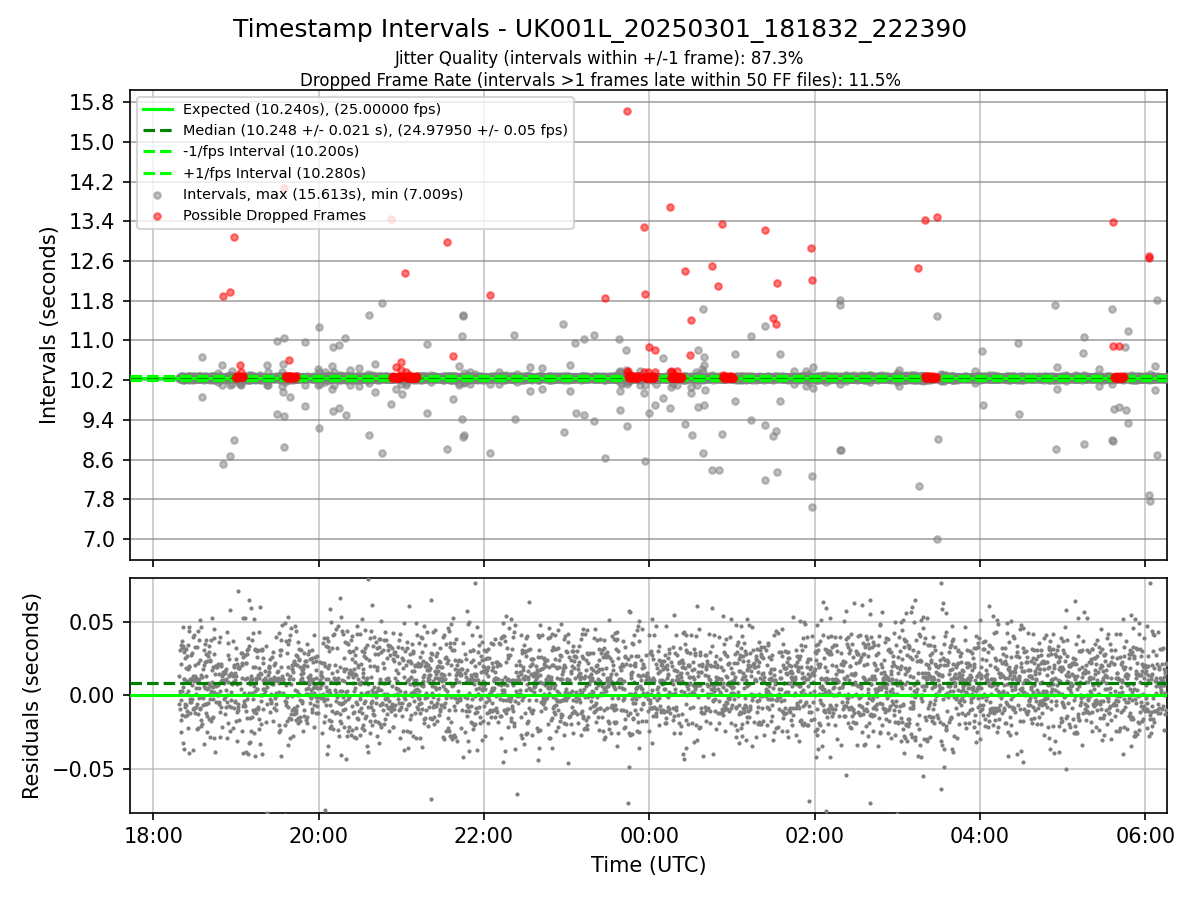The image size is (1200, 900).
Task: Click the highest red dropped-frame point near 15.6s
Action: pos(627,111)
